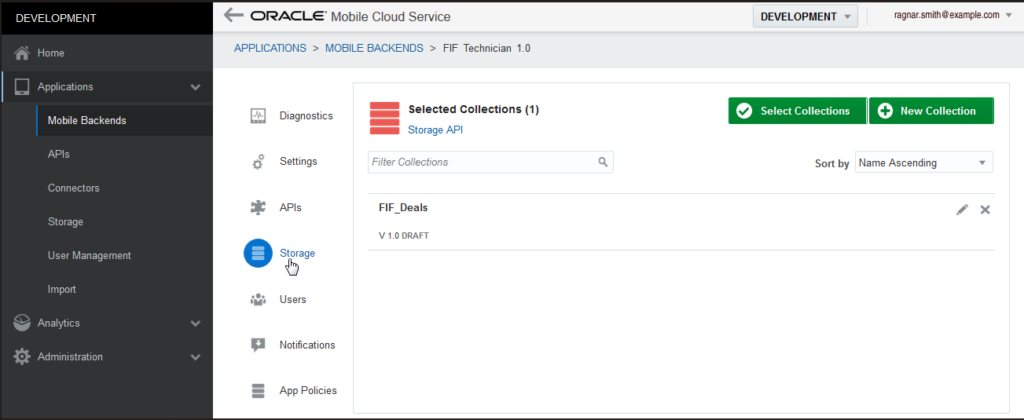The width and height of the screenshot is (1024, 420).
Task: Click the back arrow beside Oracle logo
Action: pos(233,15)
